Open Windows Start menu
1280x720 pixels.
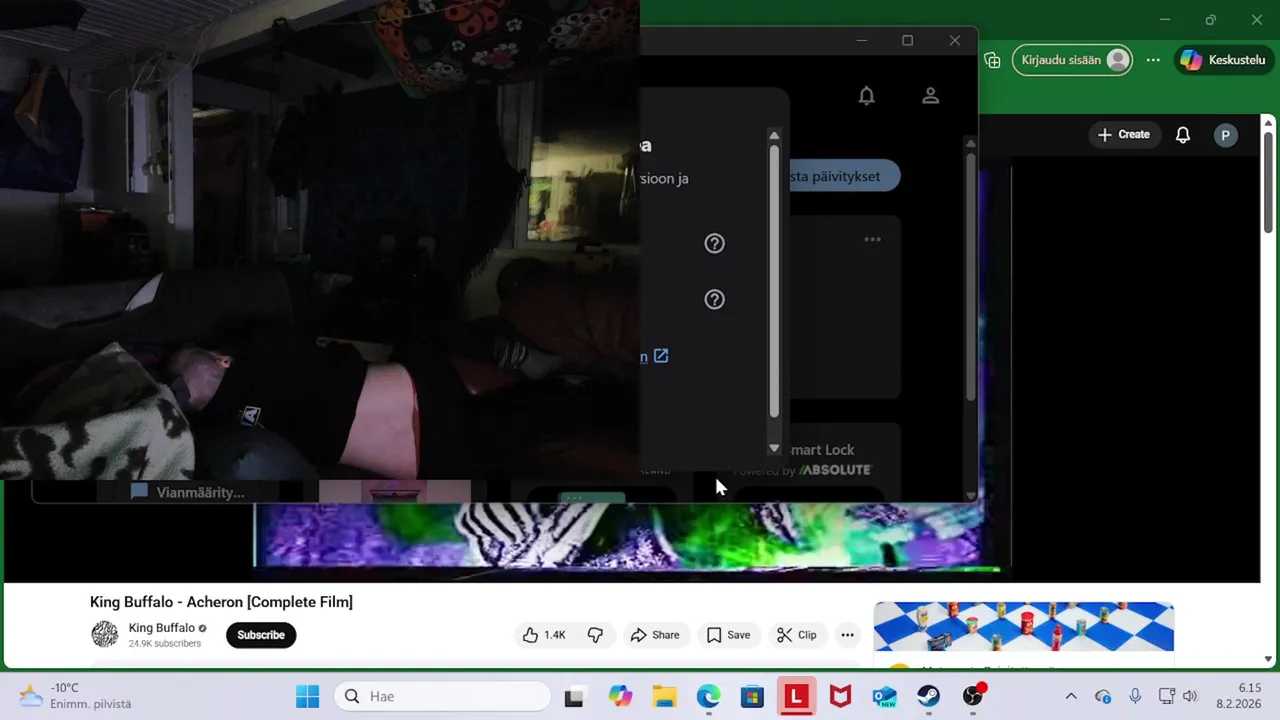307,696
